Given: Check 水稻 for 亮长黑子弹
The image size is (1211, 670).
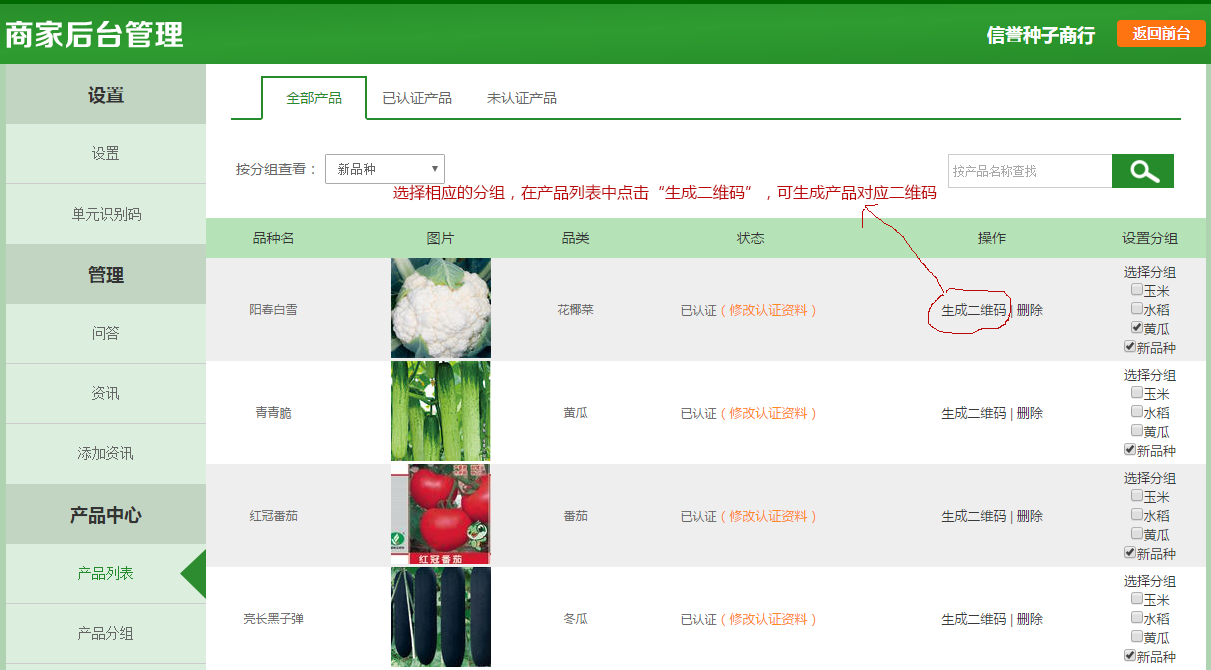Looking at the screenshot, I should click(1137, 617).
